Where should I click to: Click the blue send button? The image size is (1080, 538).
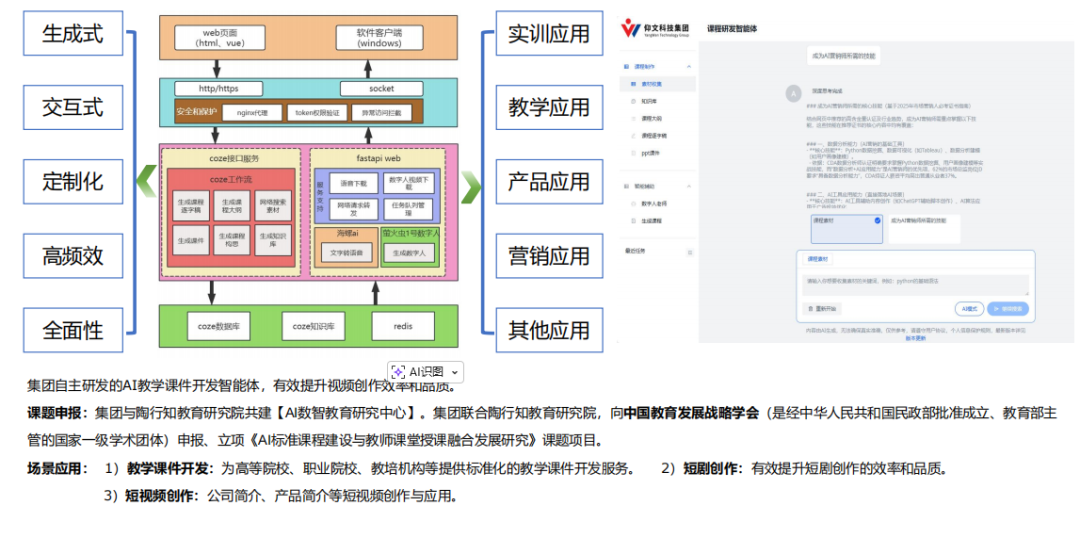tap(1008, 309)
